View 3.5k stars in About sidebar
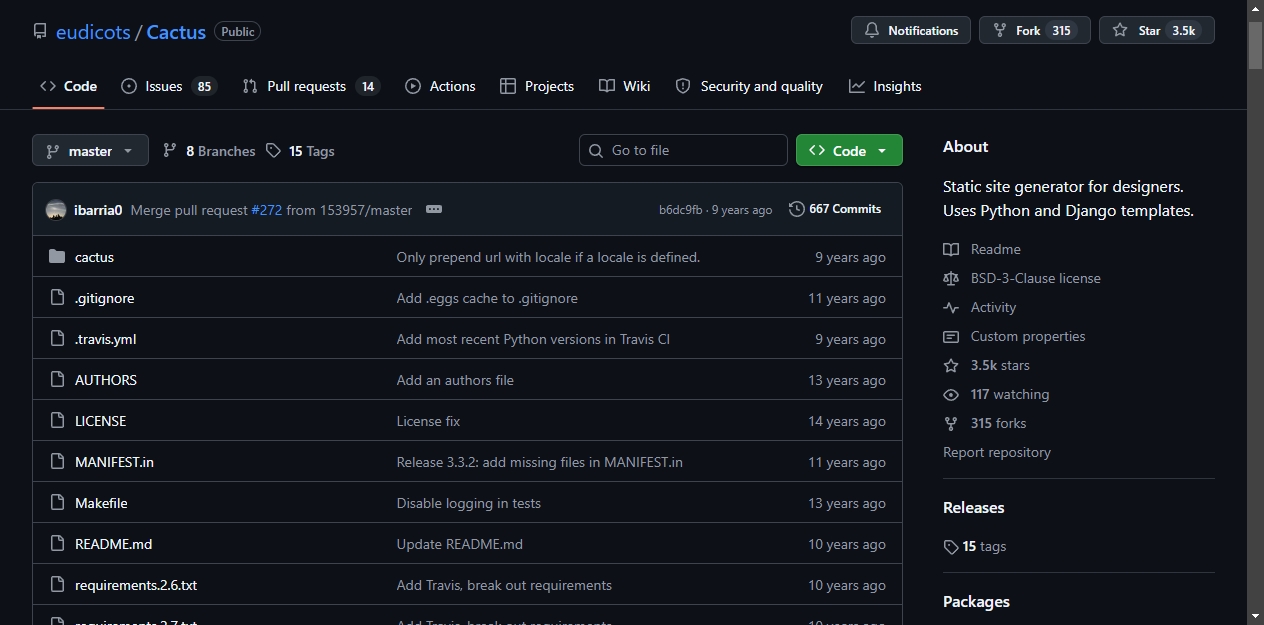 pos(986,365)
